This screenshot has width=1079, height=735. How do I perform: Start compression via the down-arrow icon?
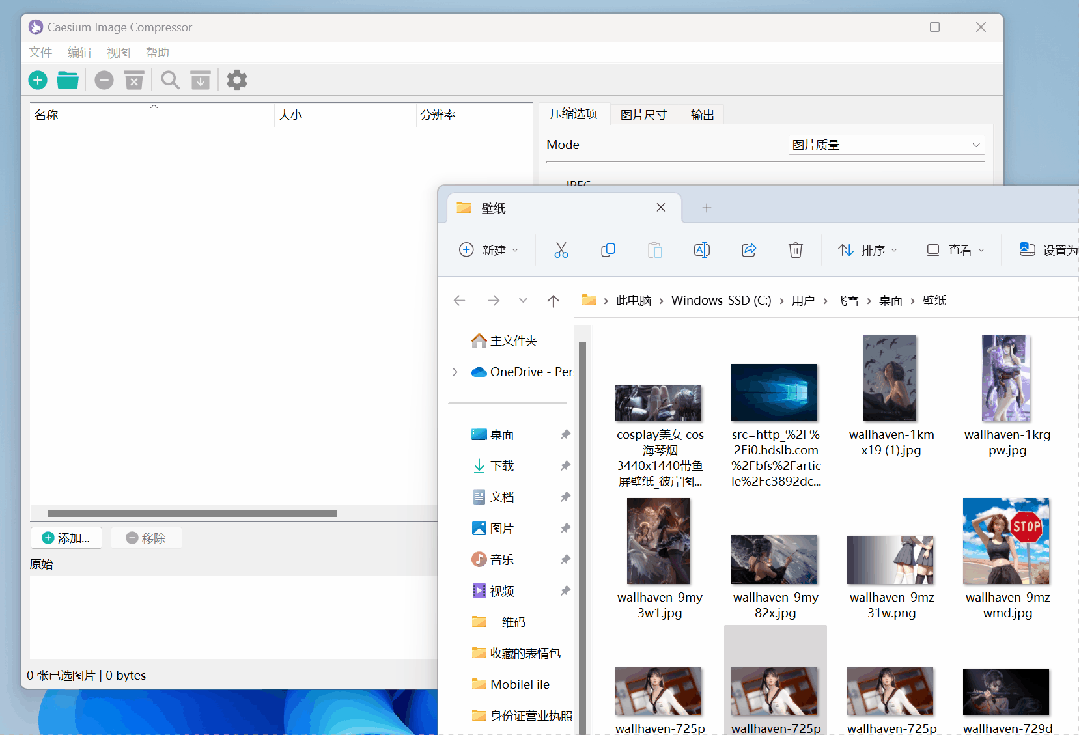[200, 80]
